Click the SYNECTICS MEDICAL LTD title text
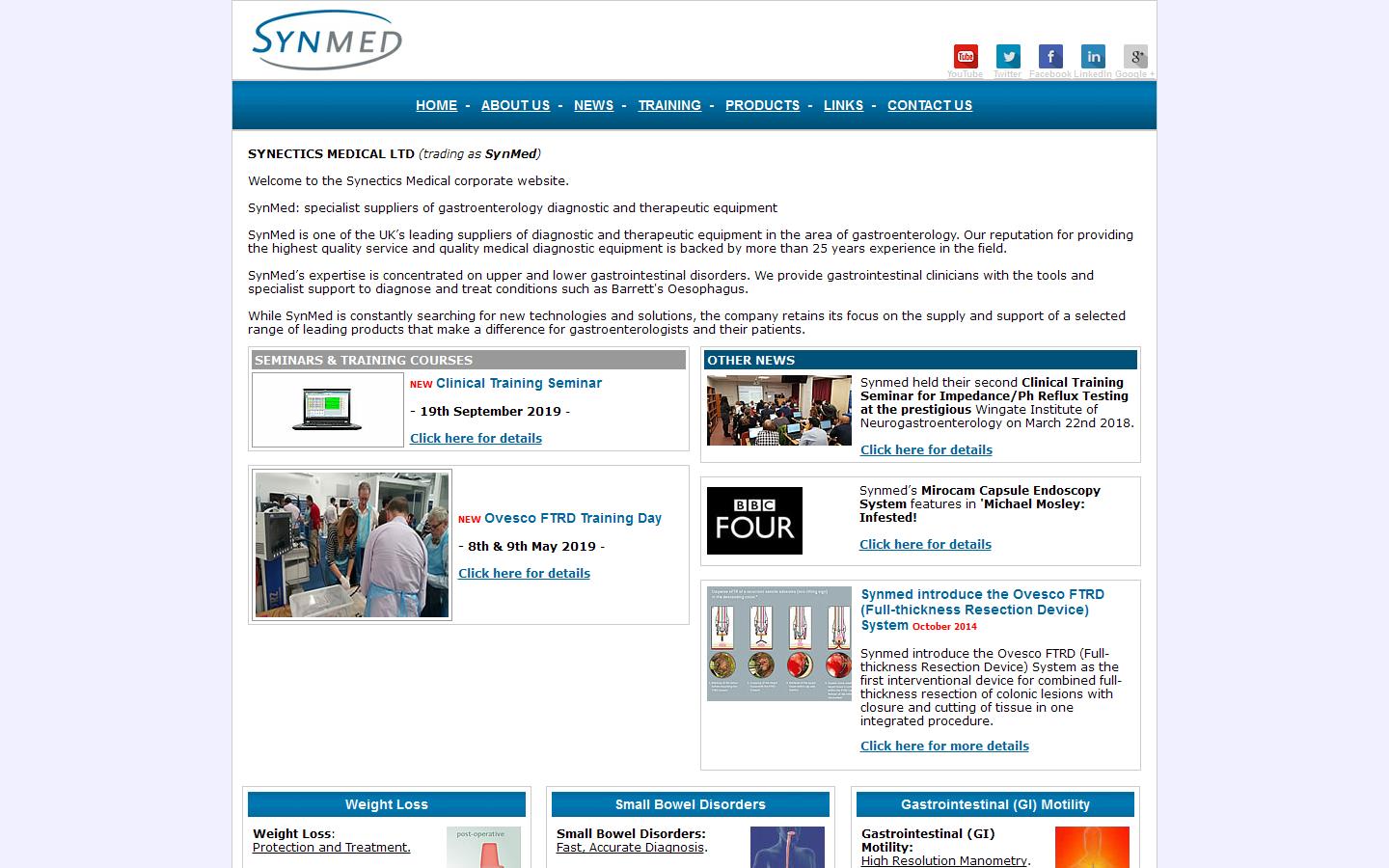Image resolution: width=1389 pixels, height=868 pixels. [x=331, y=153]
